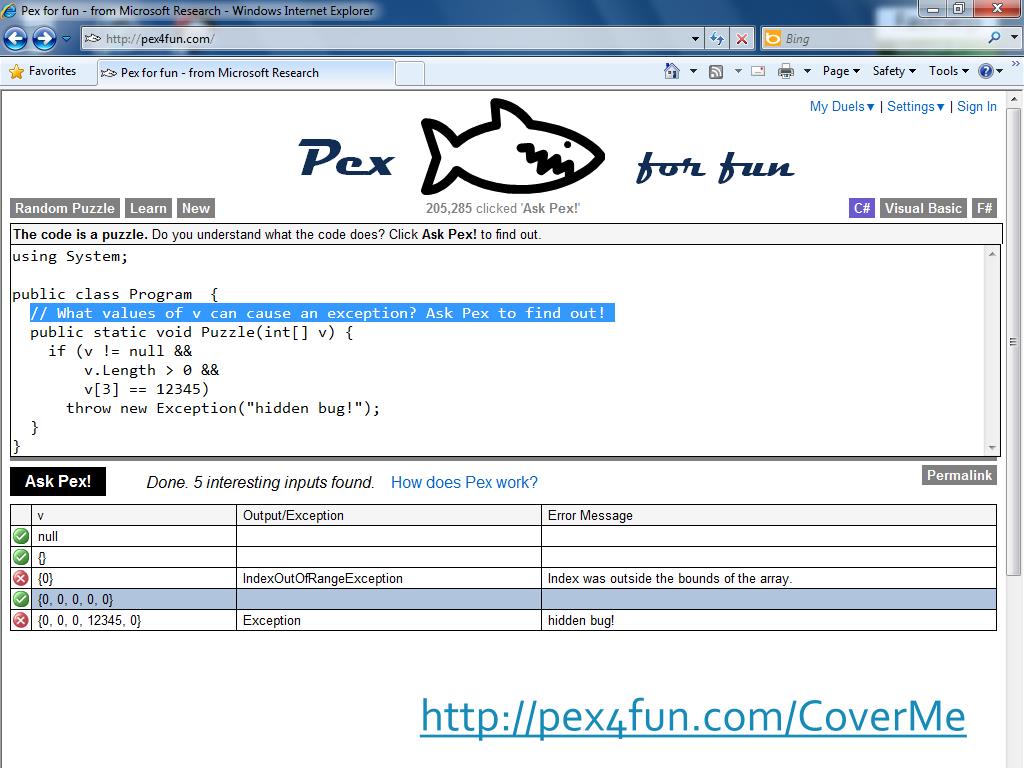Open the Page menu
This screenshot has width=1024, height=768.
(x=841, y=71)
